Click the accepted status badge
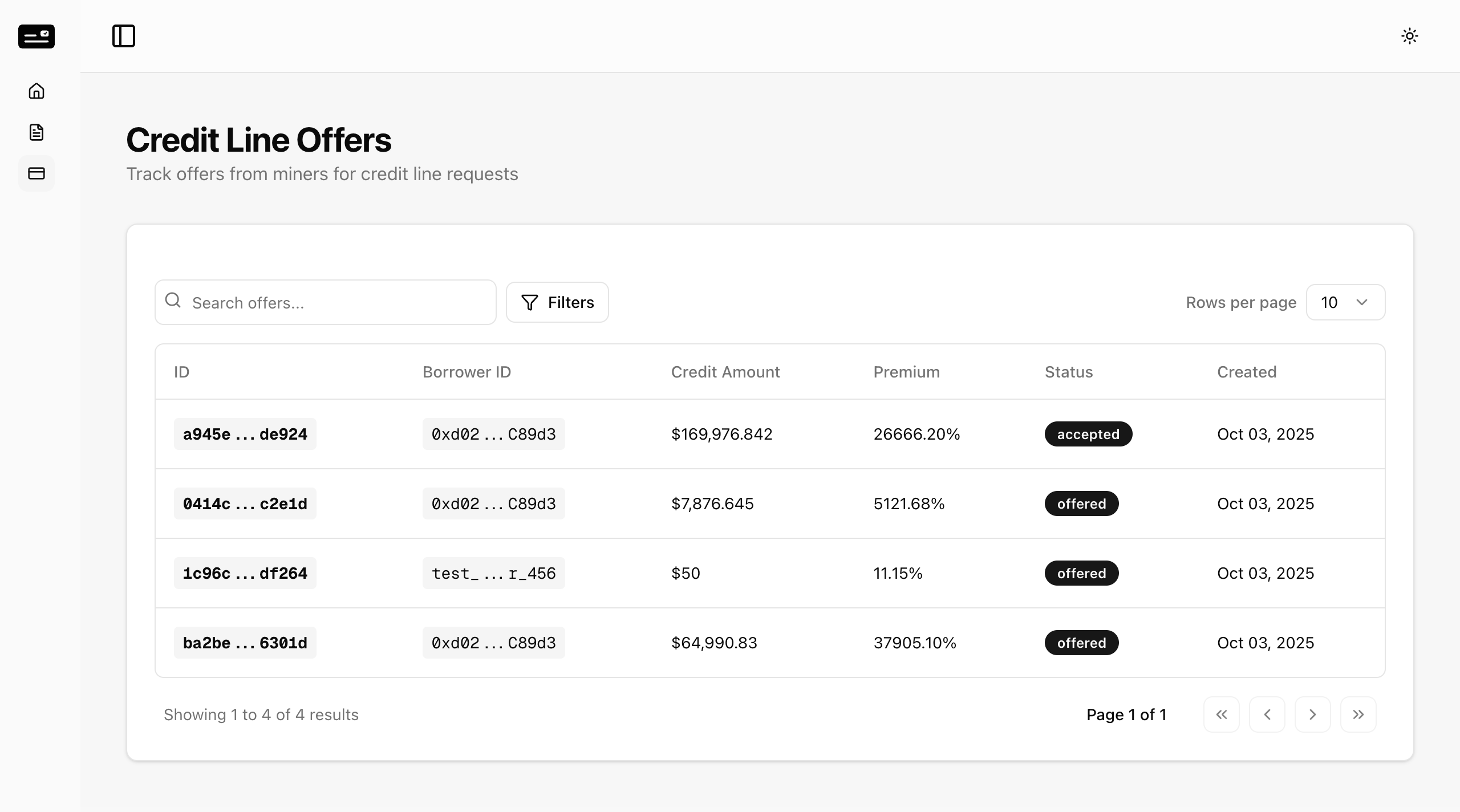 pos(1088,434)
